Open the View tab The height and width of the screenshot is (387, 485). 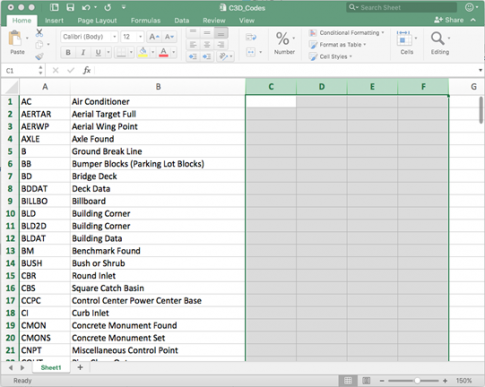[246, 21]
